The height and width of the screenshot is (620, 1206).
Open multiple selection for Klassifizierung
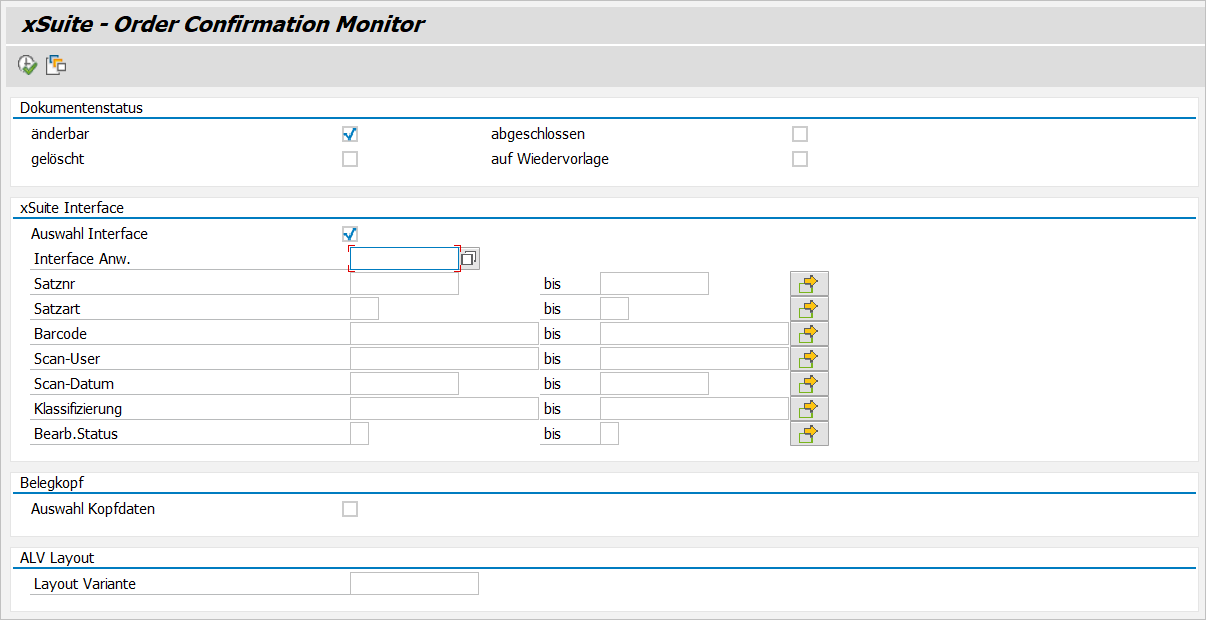(808, 408)
